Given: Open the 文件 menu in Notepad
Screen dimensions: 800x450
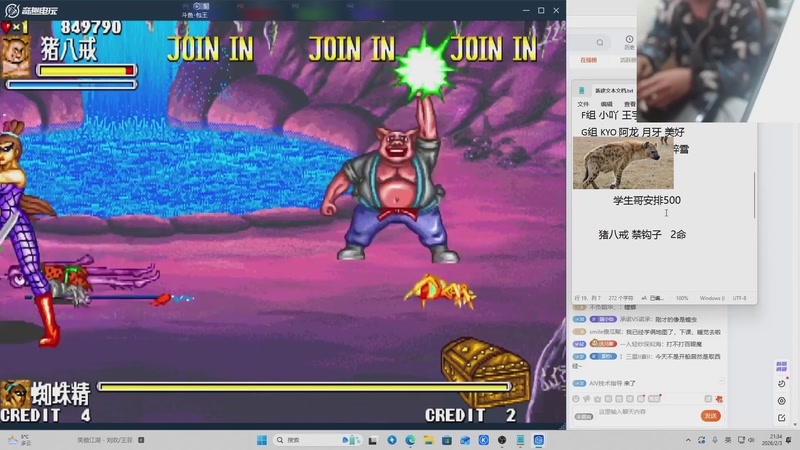Looking at the screenshot, I should [583, 104].
